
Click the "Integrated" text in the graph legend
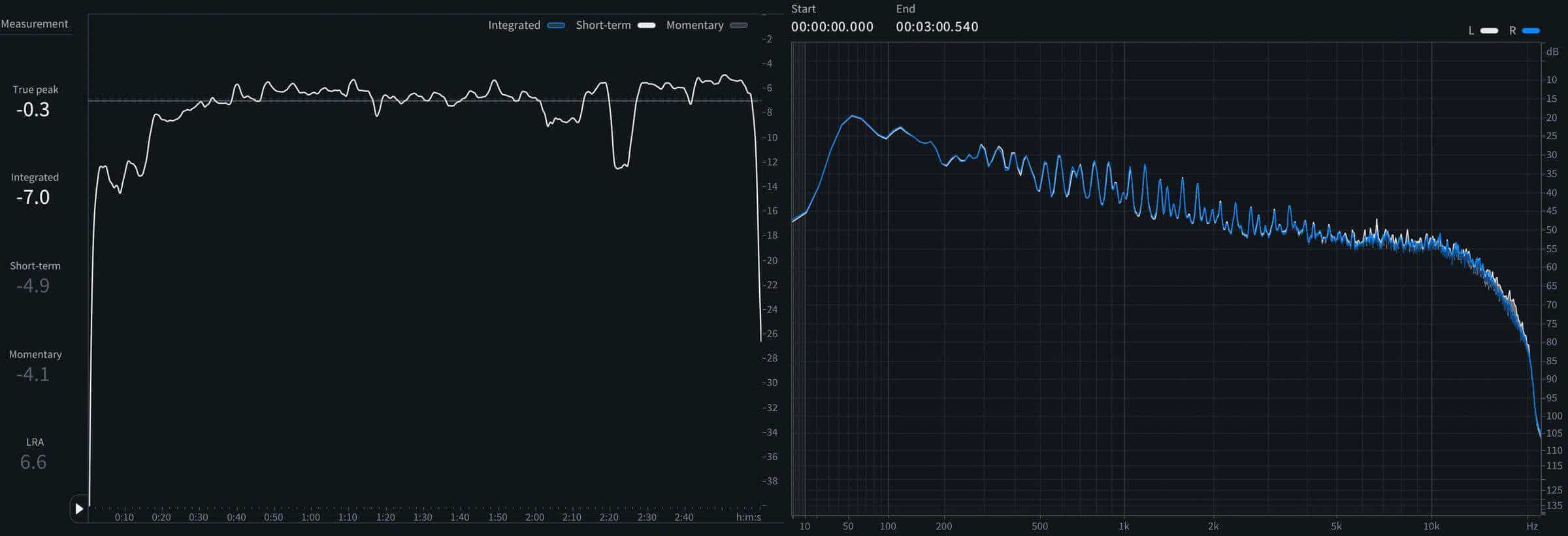pos(514,25)
